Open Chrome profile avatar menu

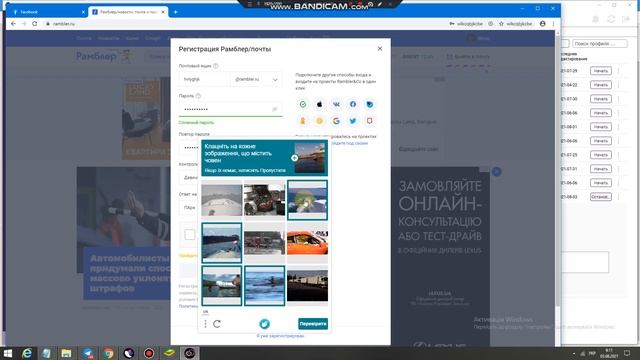coord(542,24)
